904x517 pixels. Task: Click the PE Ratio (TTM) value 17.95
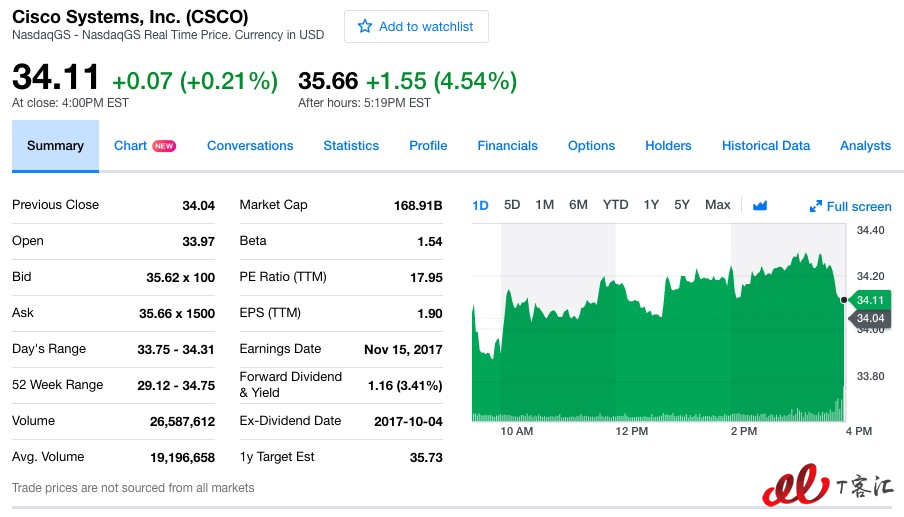click(x=426, y=277)
